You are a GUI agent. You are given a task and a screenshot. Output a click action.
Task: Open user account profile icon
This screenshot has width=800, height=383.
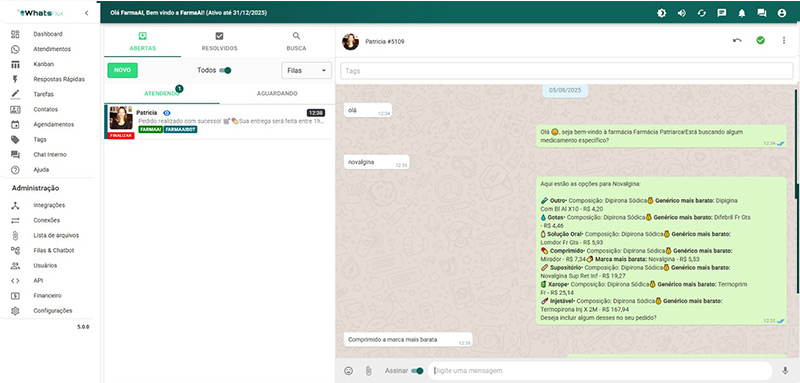coord(782,13)
